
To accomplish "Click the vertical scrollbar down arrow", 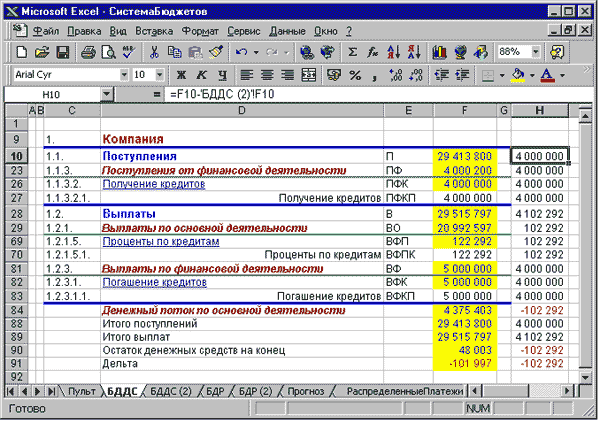I will [585, 377].
